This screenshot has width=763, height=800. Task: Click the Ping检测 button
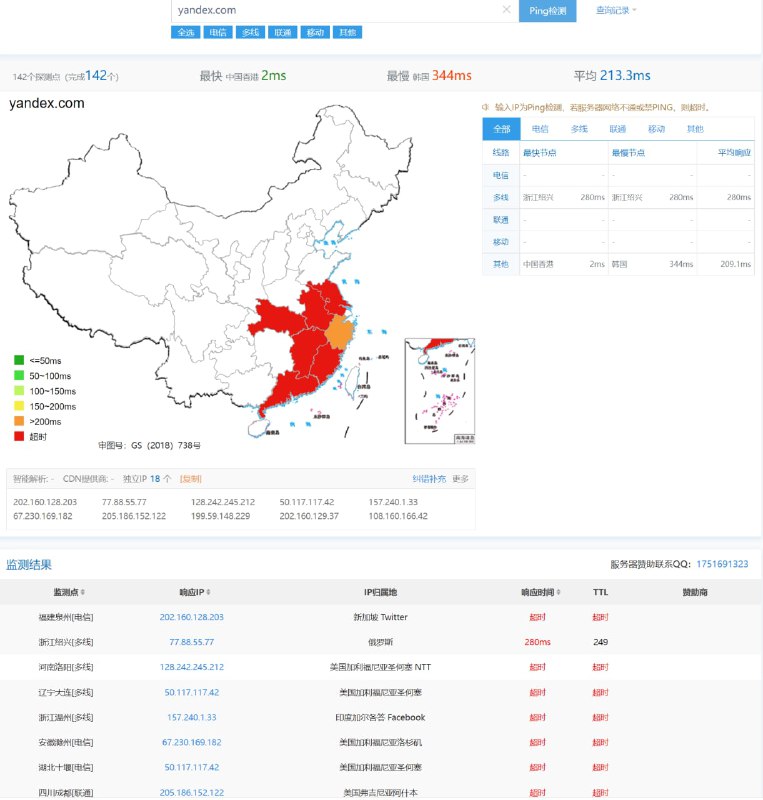548,11
